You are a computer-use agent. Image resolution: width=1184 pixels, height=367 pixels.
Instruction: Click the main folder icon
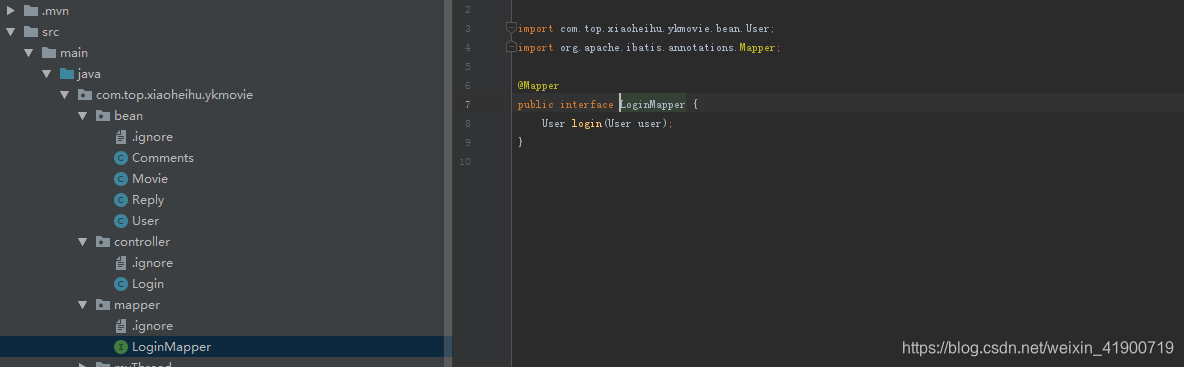point(48,53)
